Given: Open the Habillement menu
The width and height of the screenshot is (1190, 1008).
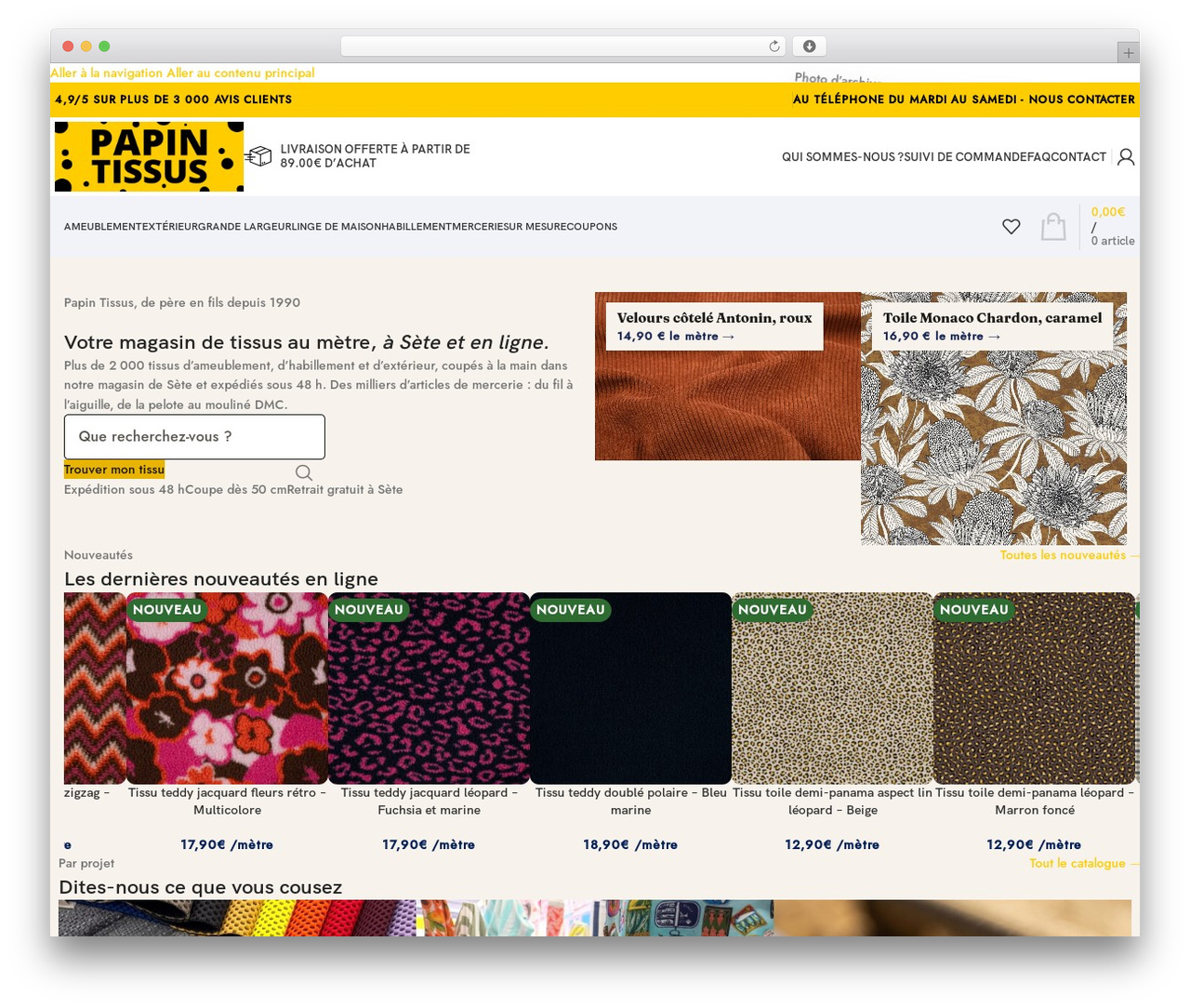Looking at the screenshot, I should tap(416, 226).
